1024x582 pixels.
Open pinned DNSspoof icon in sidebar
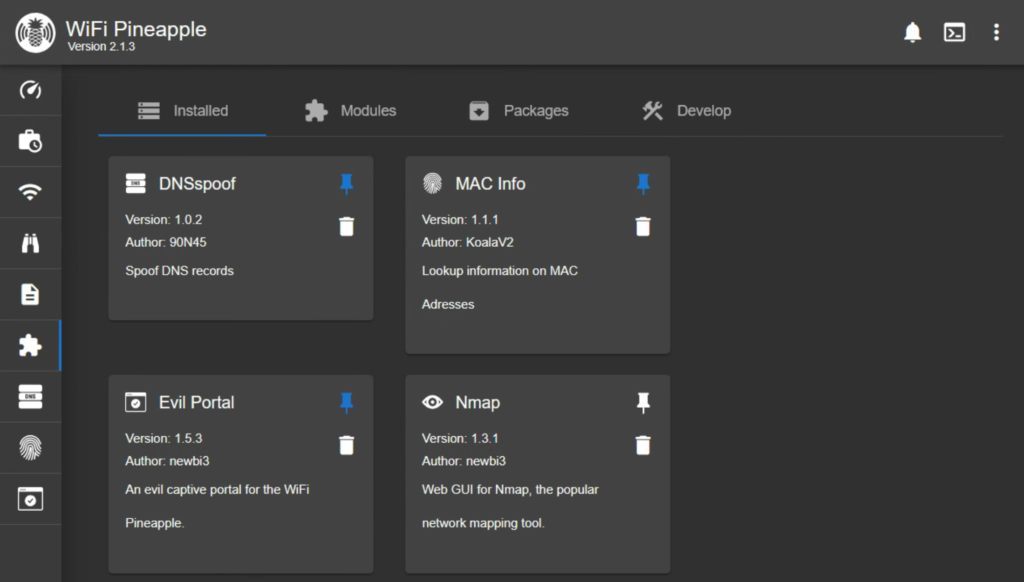(30, 396)
